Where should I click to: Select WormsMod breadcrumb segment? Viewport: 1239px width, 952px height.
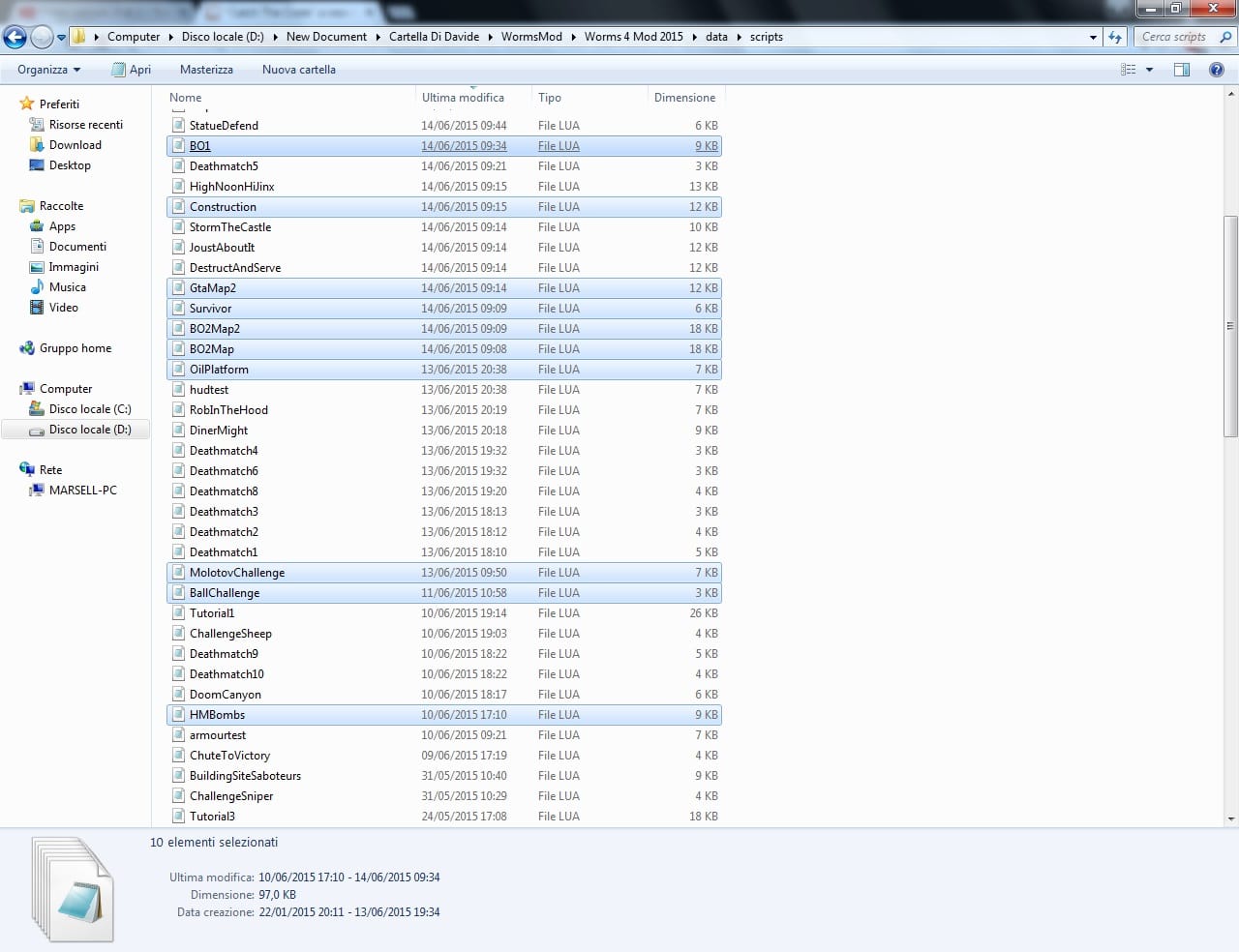(531, 37)
